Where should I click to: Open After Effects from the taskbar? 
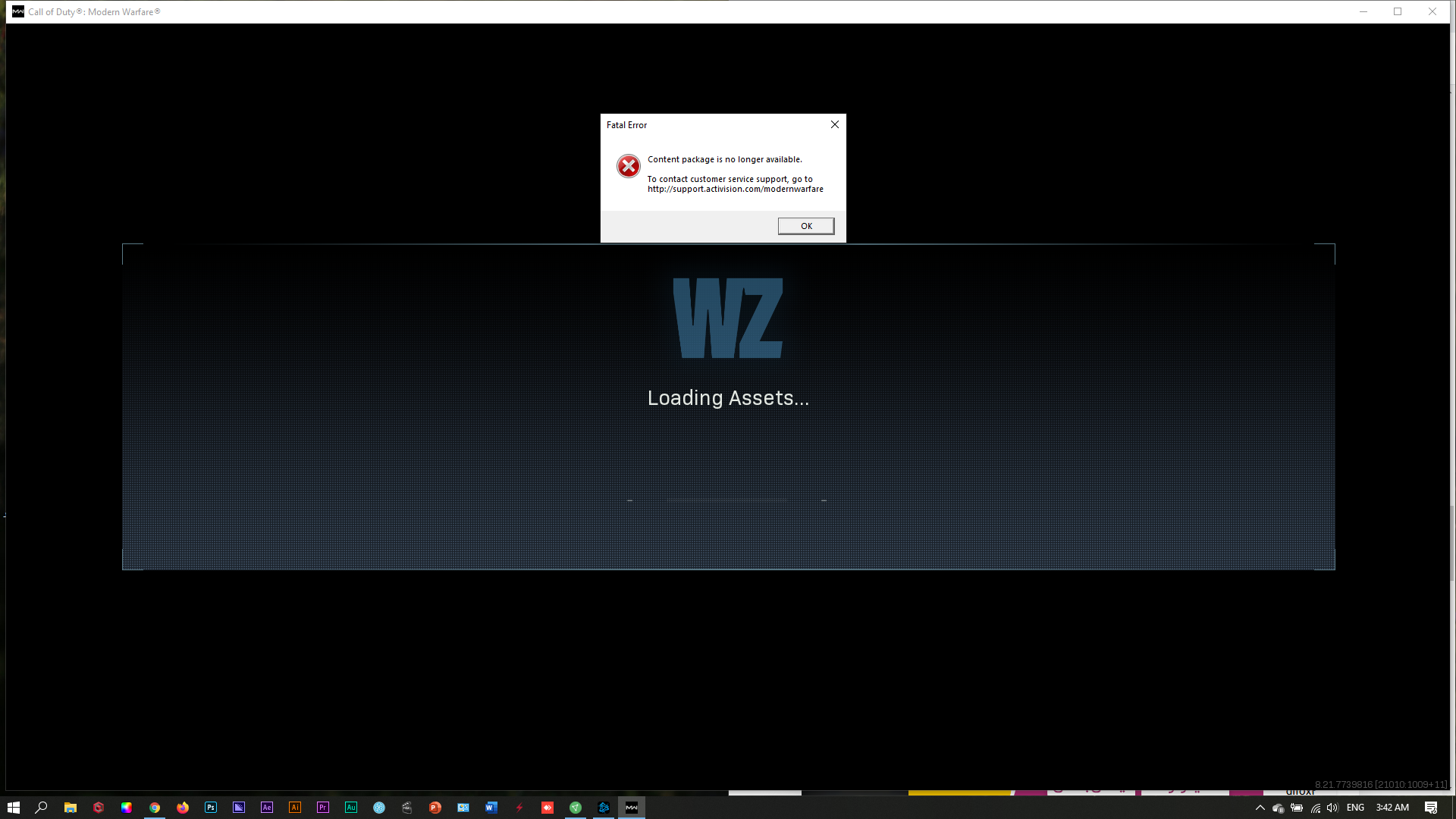(x=267, y=808)
